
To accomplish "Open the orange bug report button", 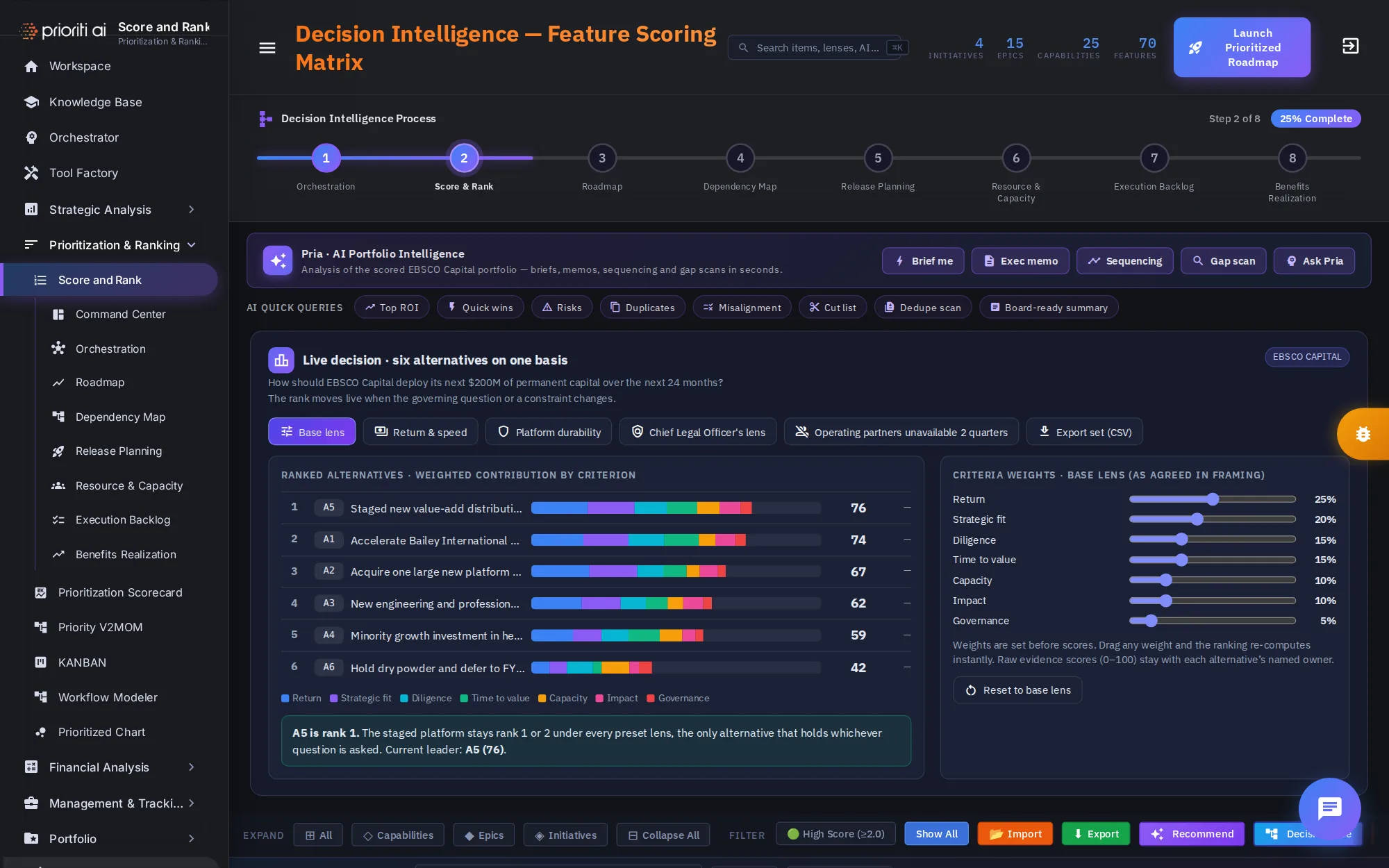I will [1363, 434].
